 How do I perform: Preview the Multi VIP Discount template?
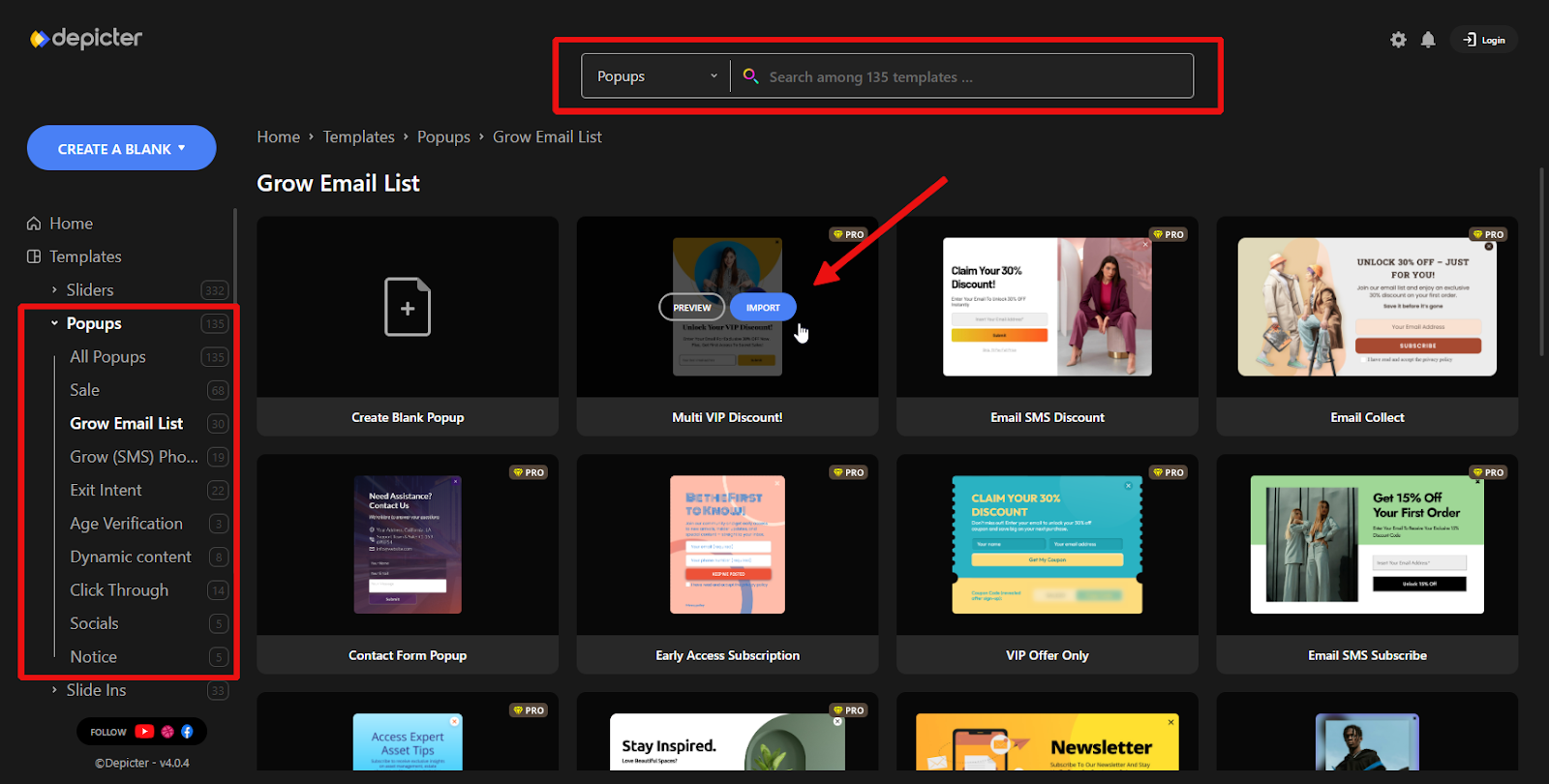(691, 307)
